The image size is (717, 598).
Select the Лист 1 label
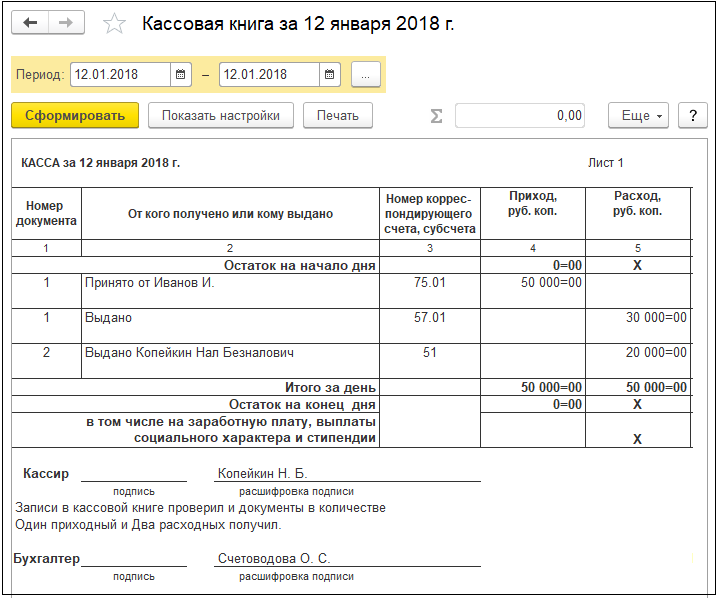tap(605, 163)
